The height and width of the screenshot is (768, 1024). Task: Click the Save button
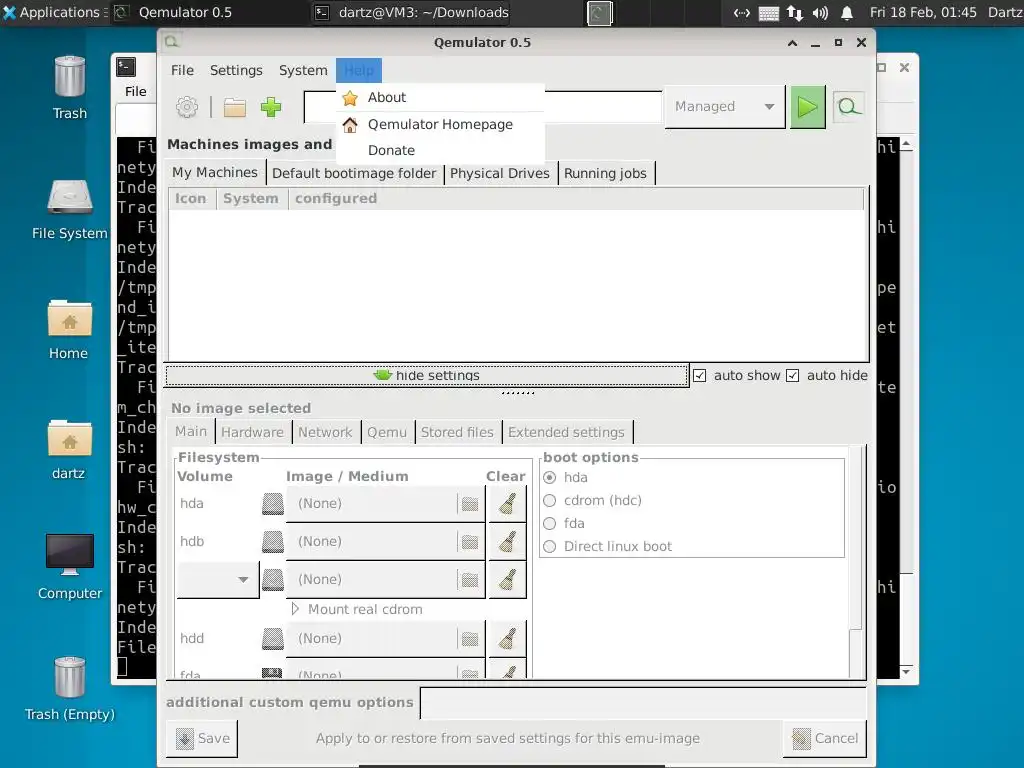click(x=202, y=739)
